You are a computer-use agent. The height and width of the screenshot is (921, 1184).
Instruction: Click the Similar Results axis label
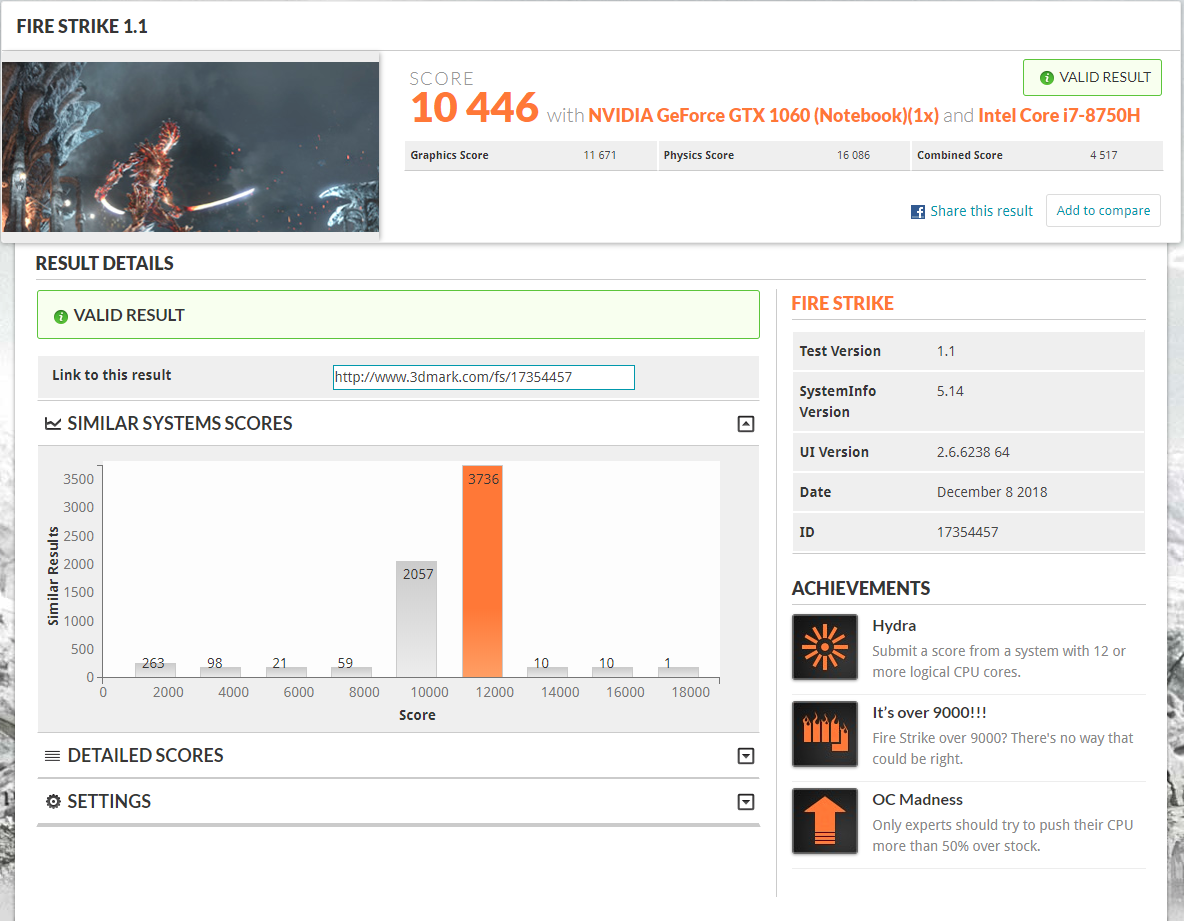point(53,576)
